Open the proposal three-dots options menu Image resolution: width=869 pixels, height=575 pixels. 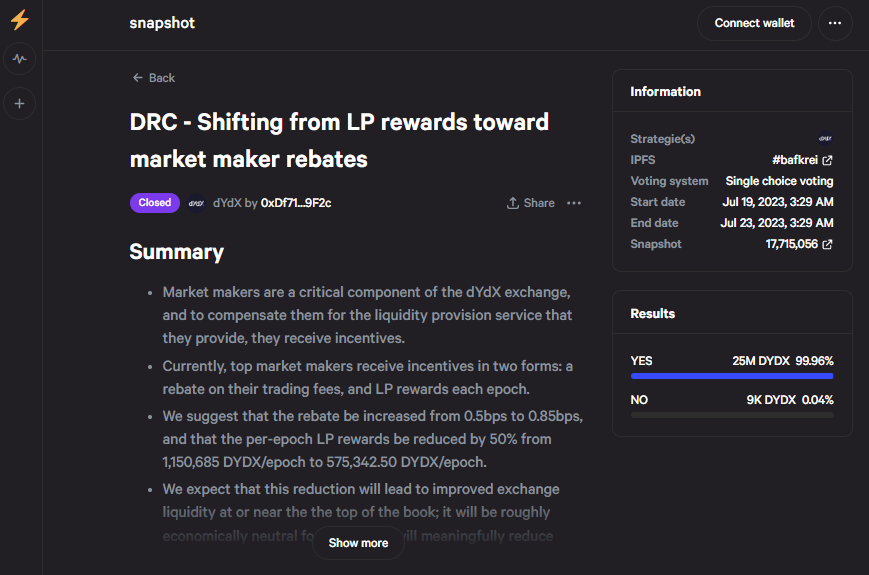(x=574, y=203)
